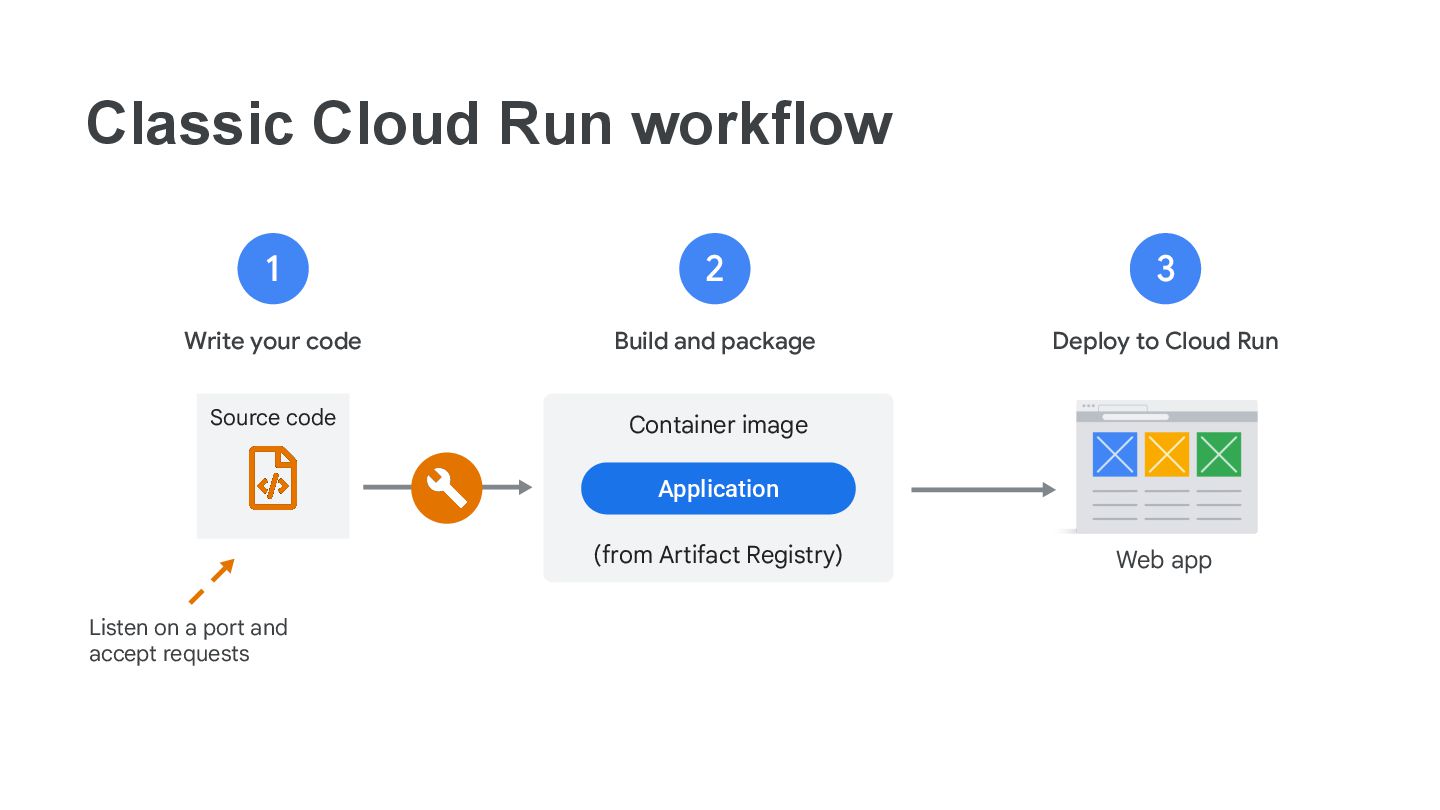Click the orange wrench build icon

coord(447,488)
